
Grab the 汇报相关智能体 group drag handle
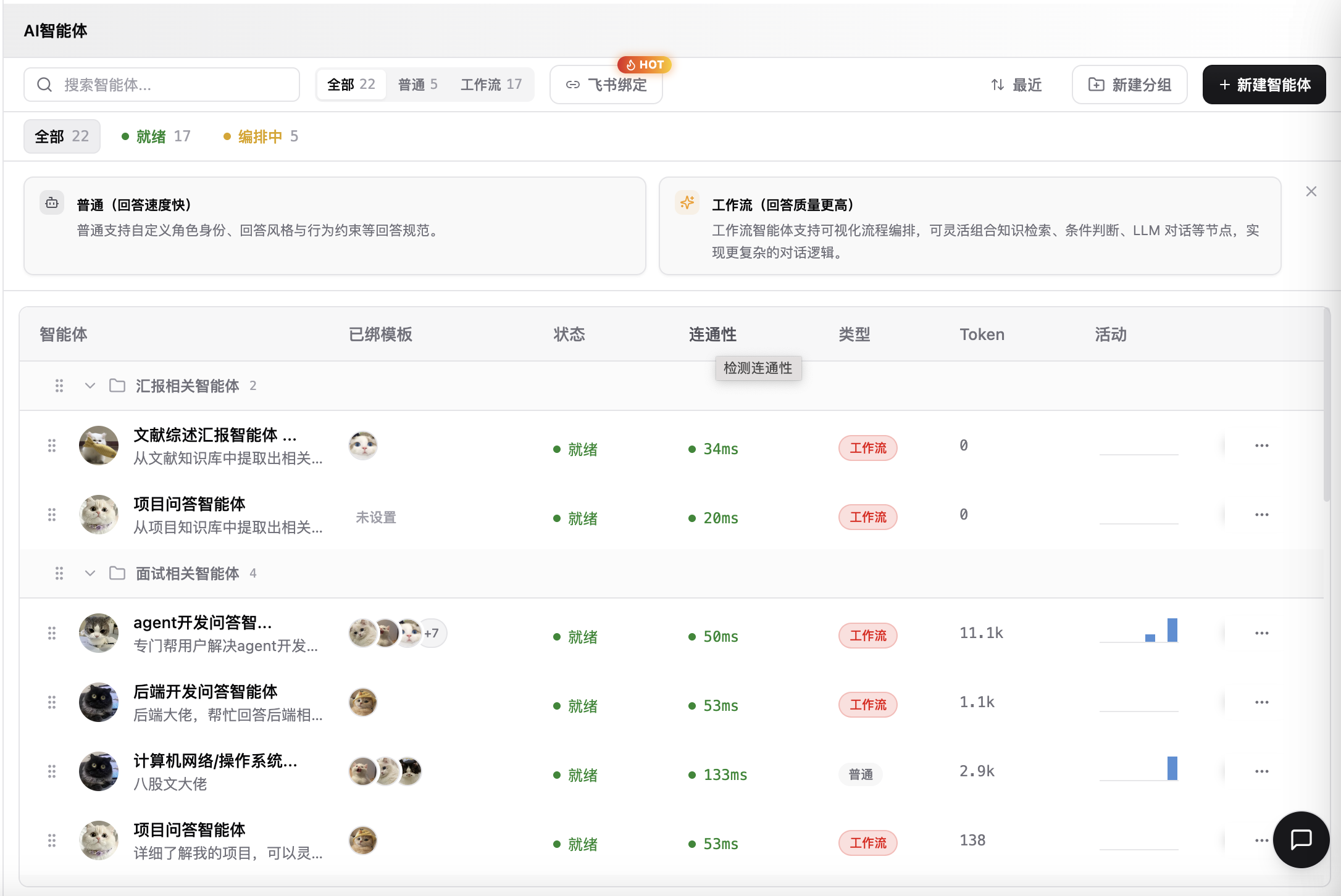click(x=59, y=386)
